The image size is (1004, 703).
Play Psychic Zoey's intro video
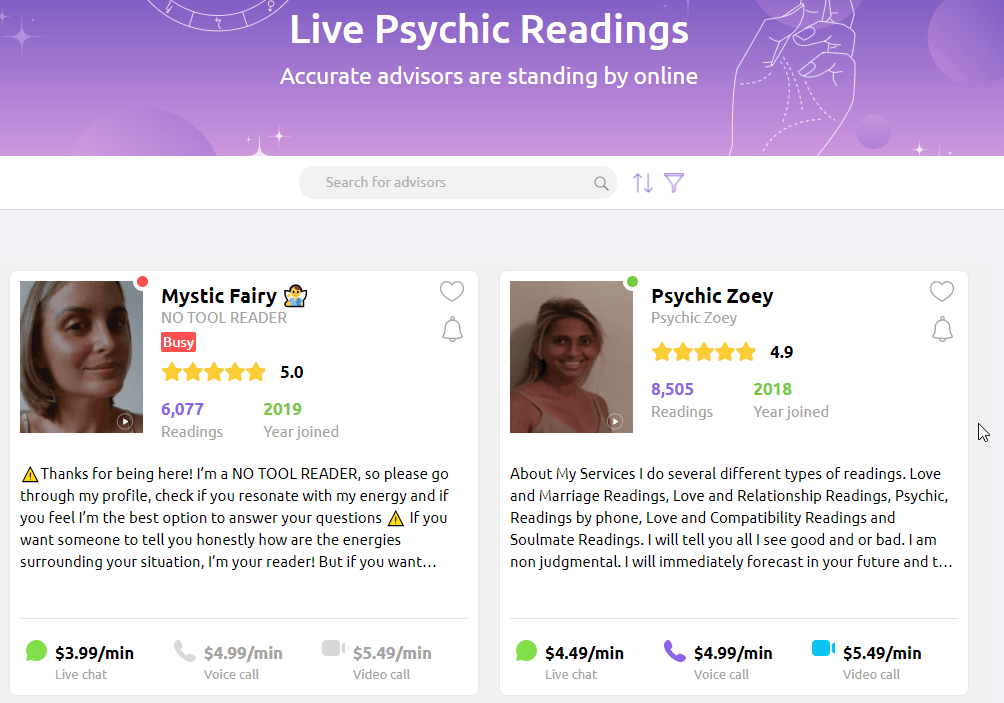pyautogui.click(x=615, y=421)
